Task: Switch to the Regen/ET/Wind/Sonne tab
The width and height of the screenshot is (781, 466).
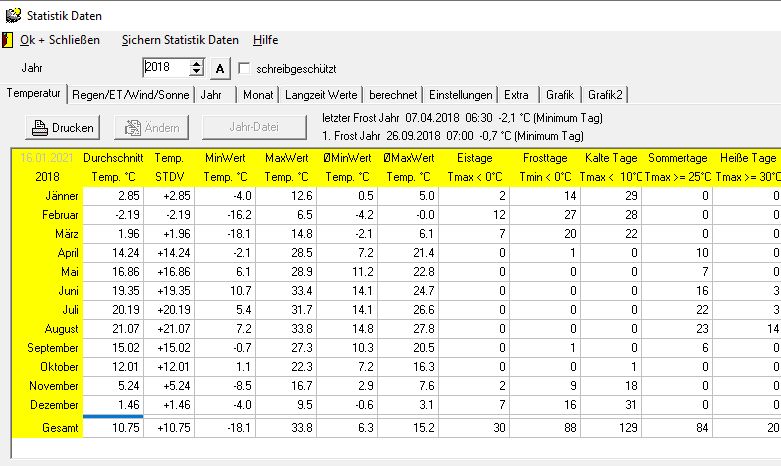Action: point(131,95)
